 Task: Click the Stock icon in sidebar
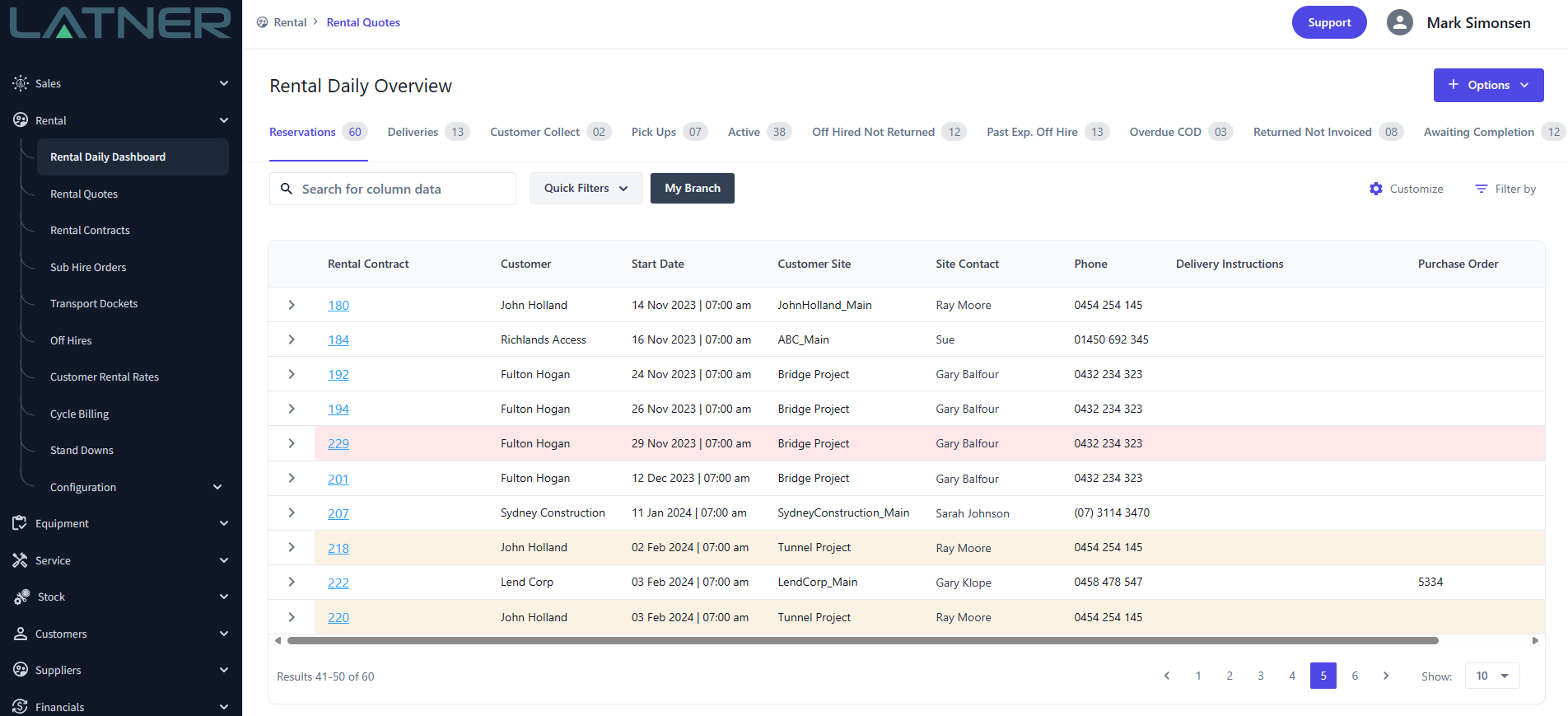pos(21,597)
